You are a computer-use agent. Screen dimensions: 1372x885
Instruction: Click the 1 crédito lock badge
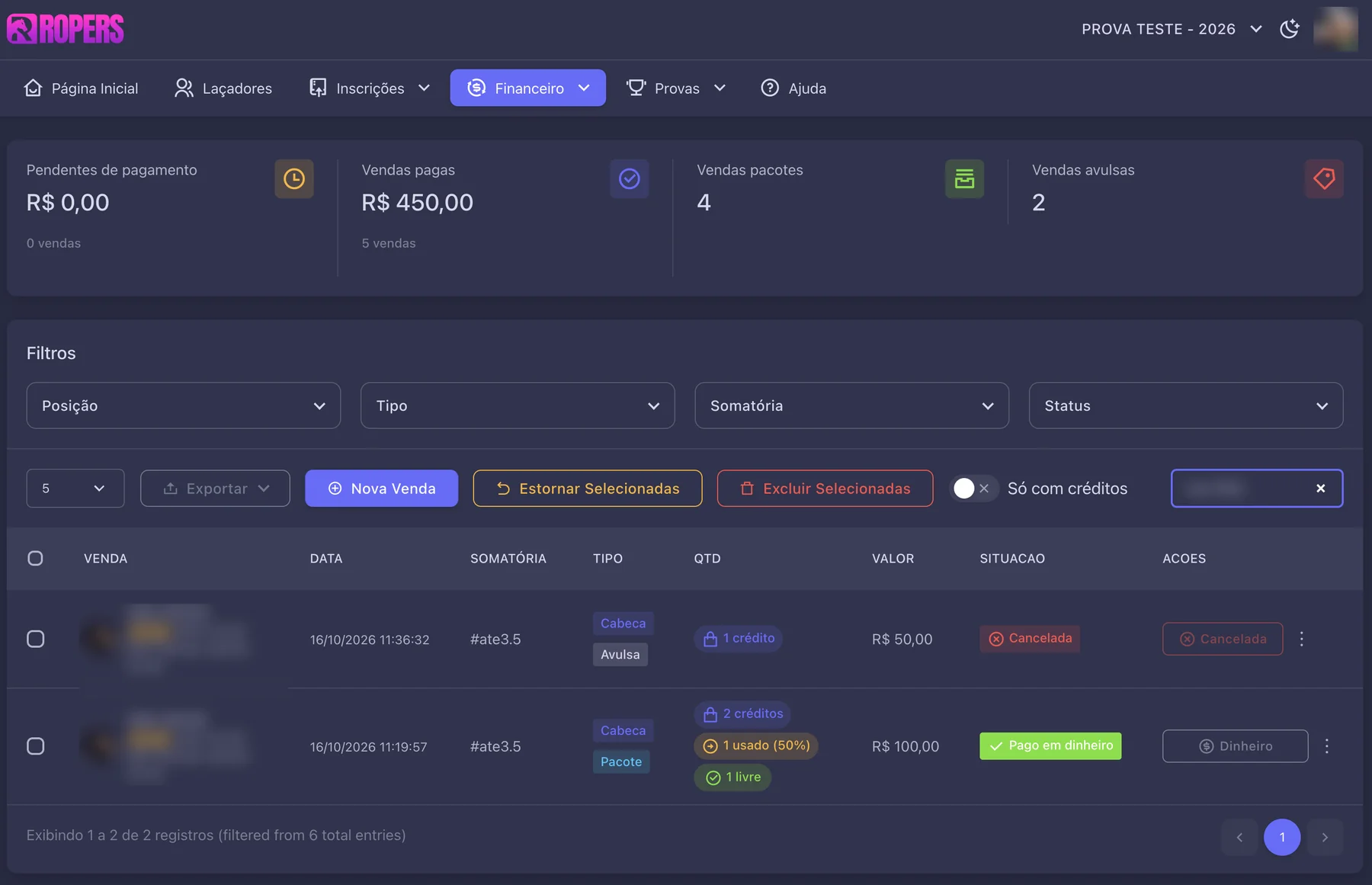point(738,639)
